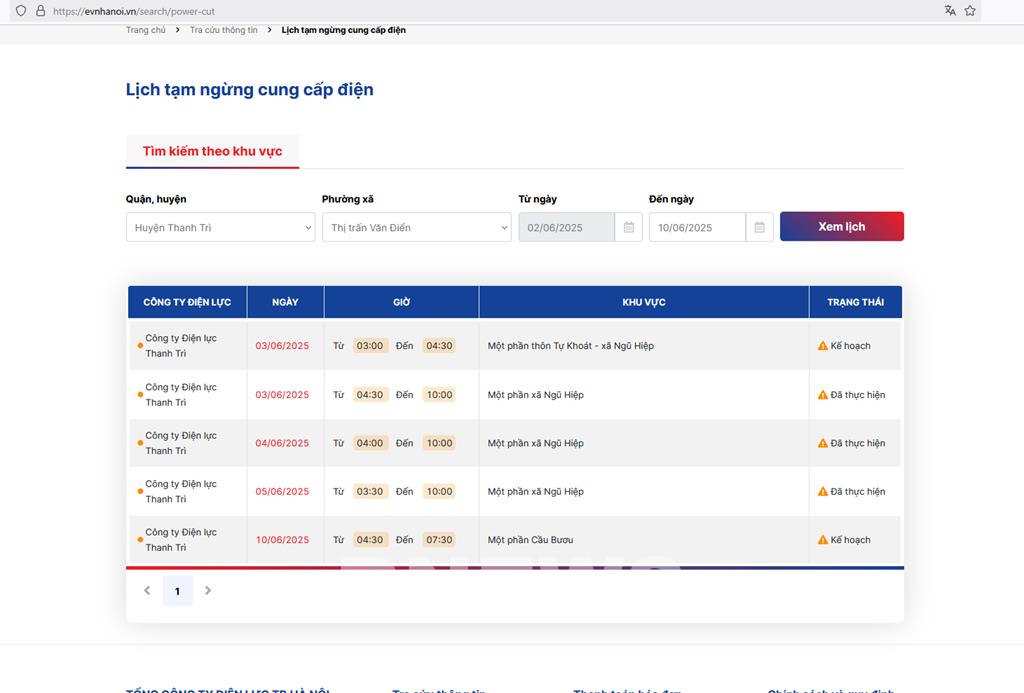Click warning icon in the 10/06/2025 row
This screenshot has width=1024, height=693.
[x=822, y=540]
